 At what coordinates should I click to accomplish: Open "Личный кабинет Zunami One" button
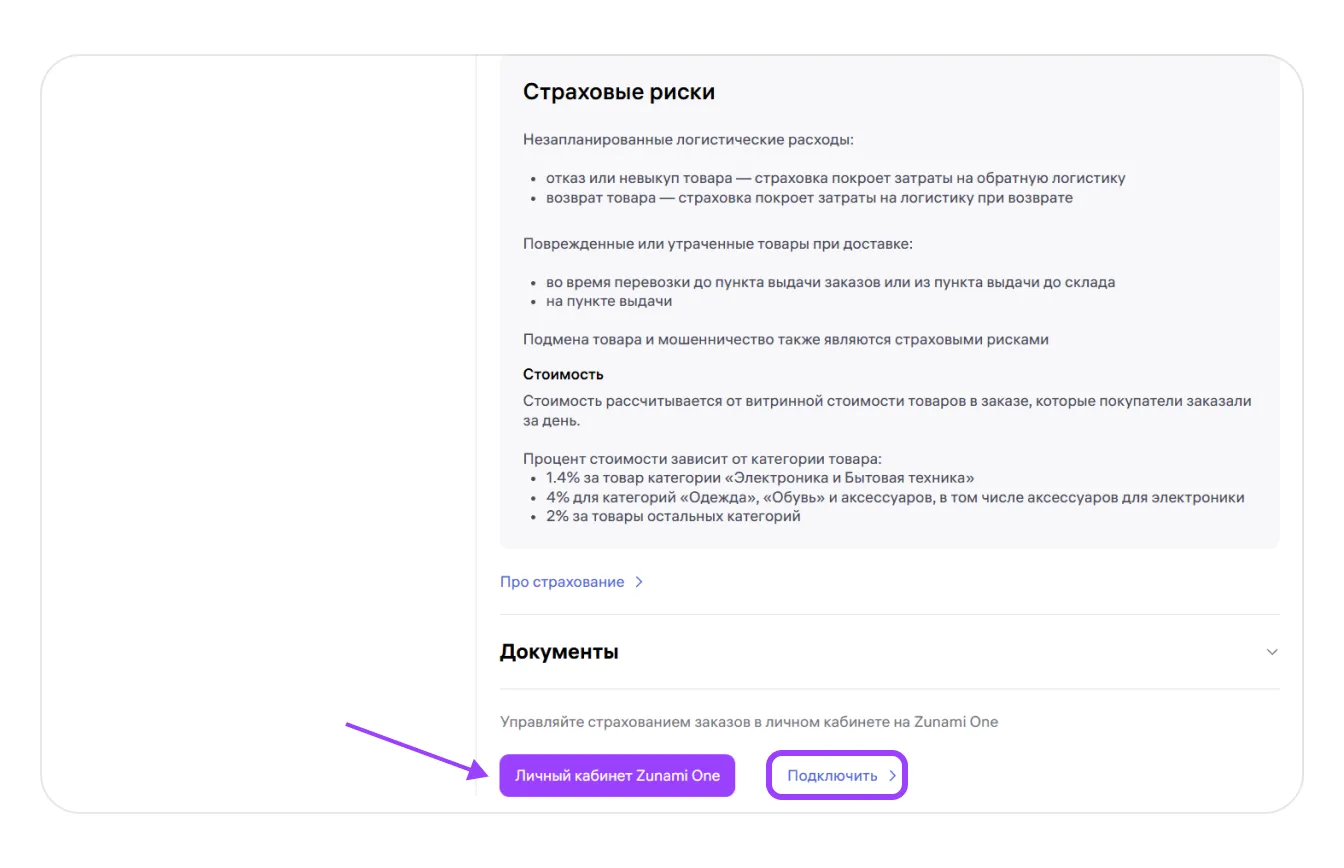[617, 775]
